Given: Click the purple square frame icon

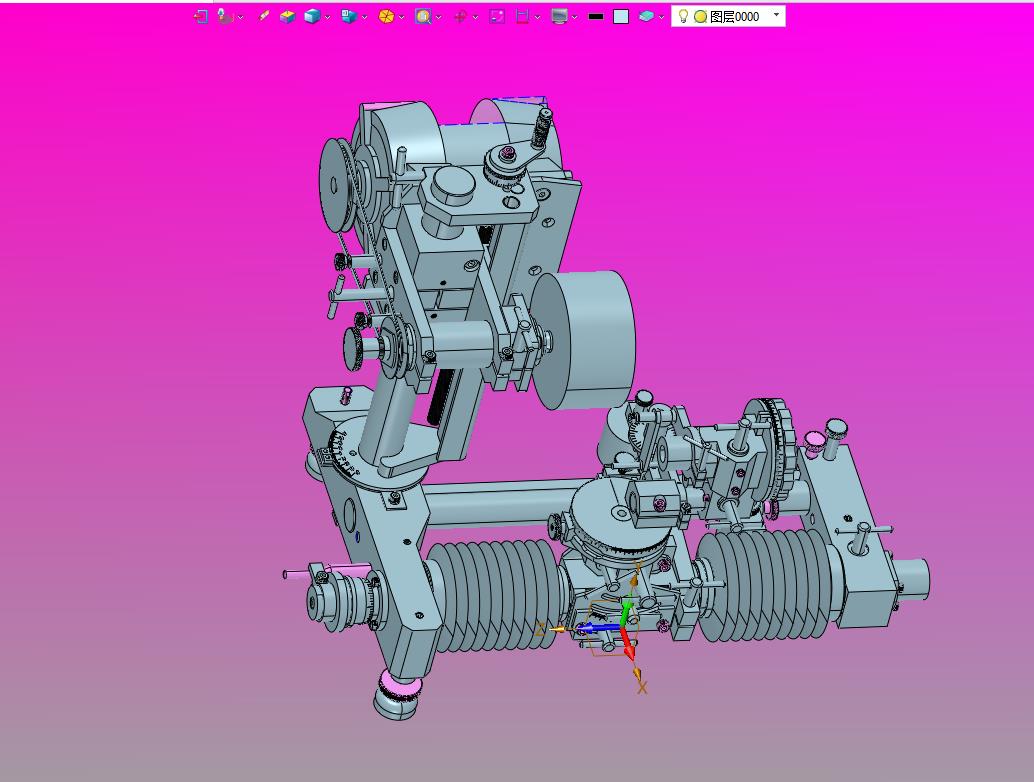Looking at the screenshot, I should tap(497, 16).
